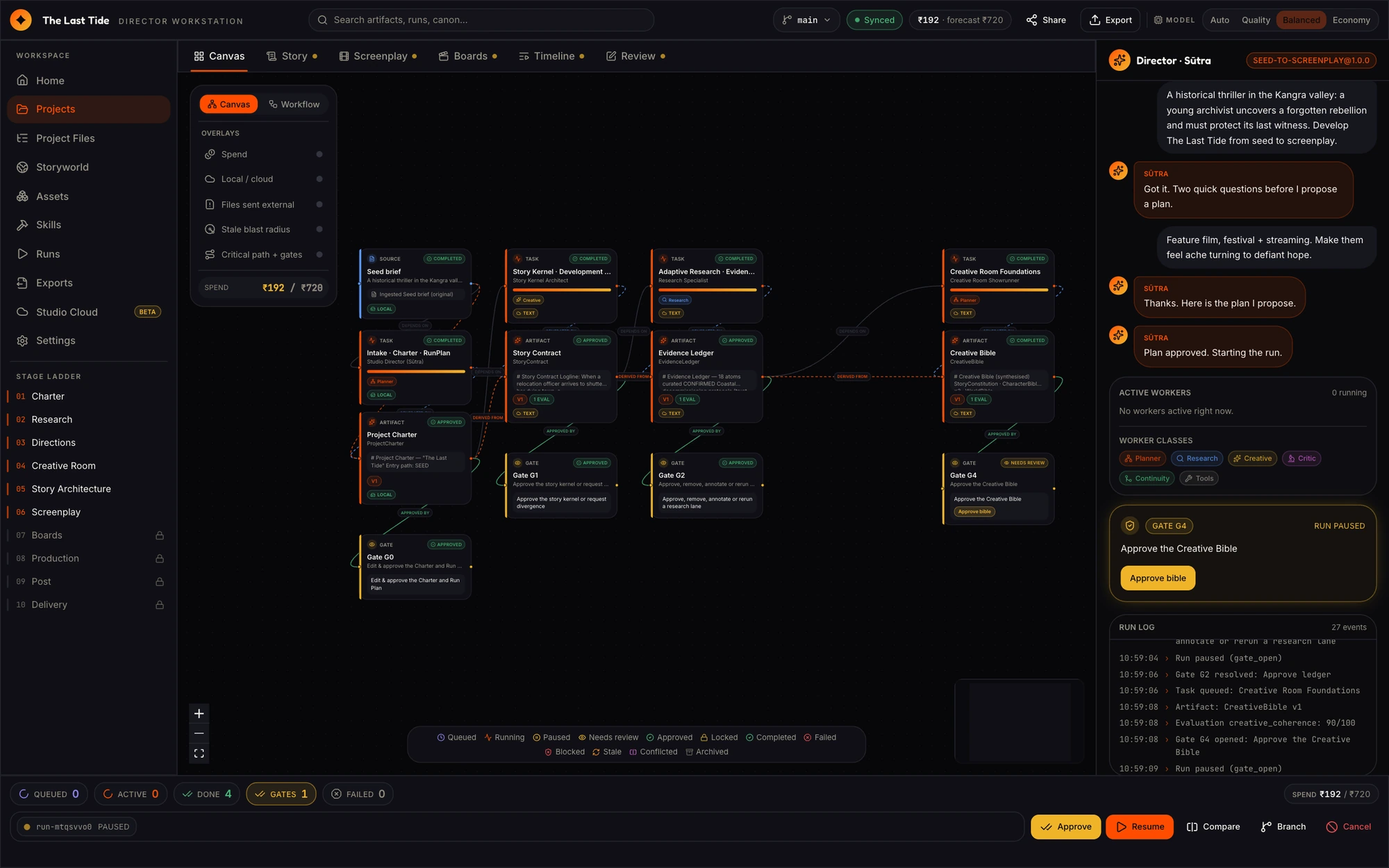Click the lock icon on Boards stage
The height and width of the screenshot is (868, 1389).
(x=160, y=535)
